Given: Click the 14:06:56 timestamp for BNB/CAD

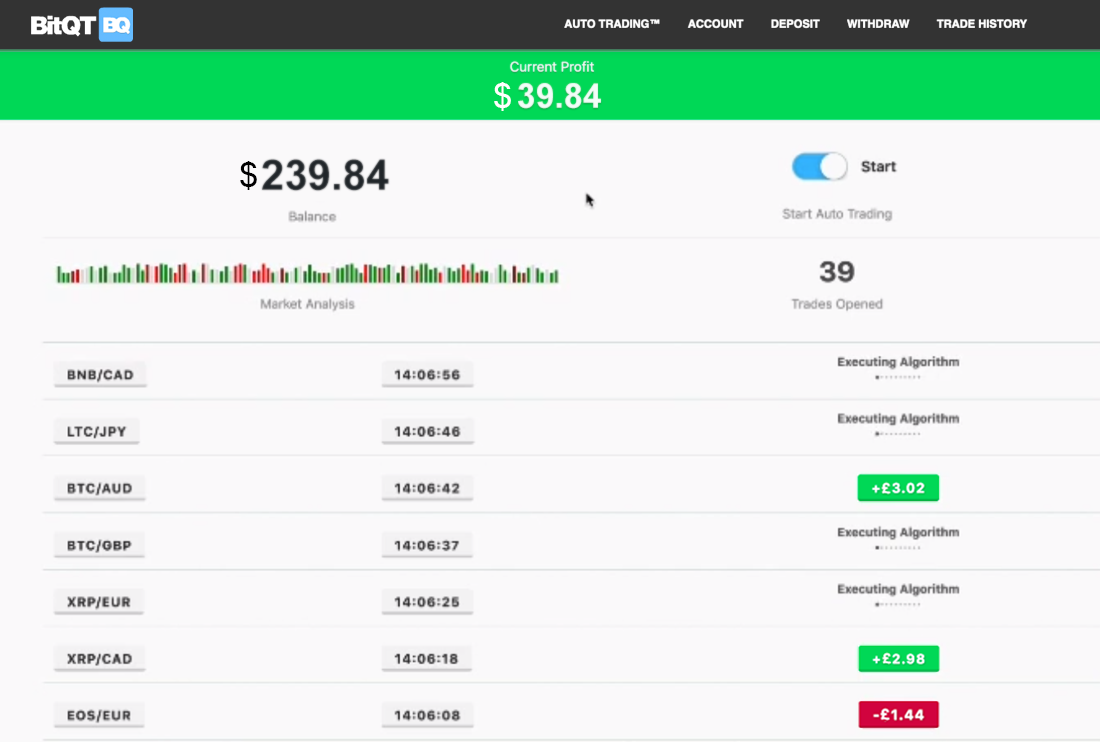Looking at the screenshot, I should (427, 375).
